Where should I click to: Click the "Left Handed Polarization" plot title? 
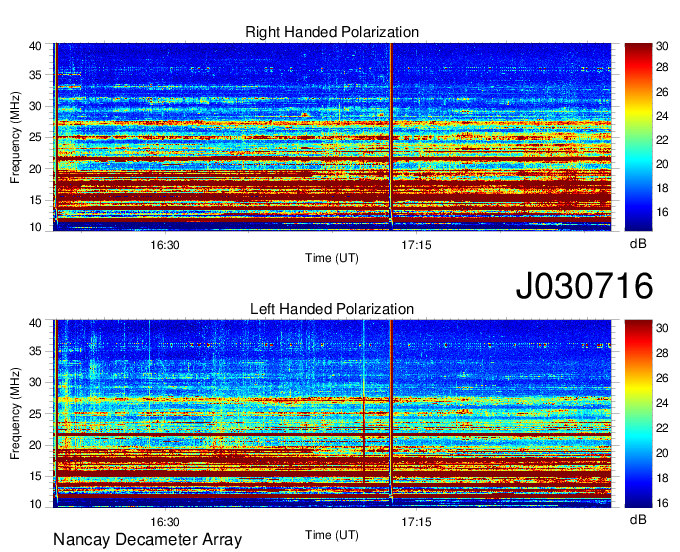(x=332, y=309)
